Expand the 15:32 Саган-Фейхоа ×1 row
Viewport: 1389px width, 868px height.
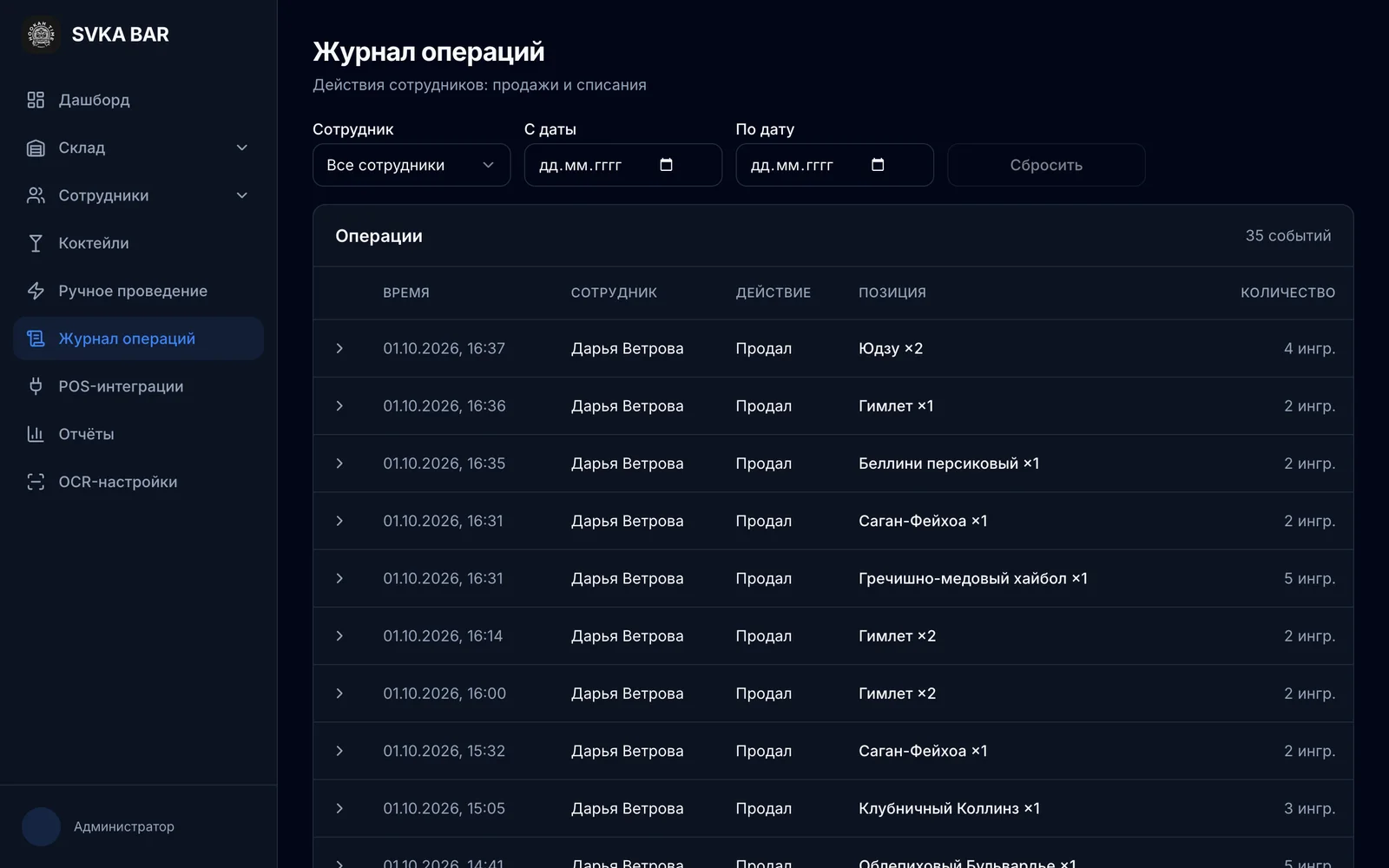coord(339,751)
